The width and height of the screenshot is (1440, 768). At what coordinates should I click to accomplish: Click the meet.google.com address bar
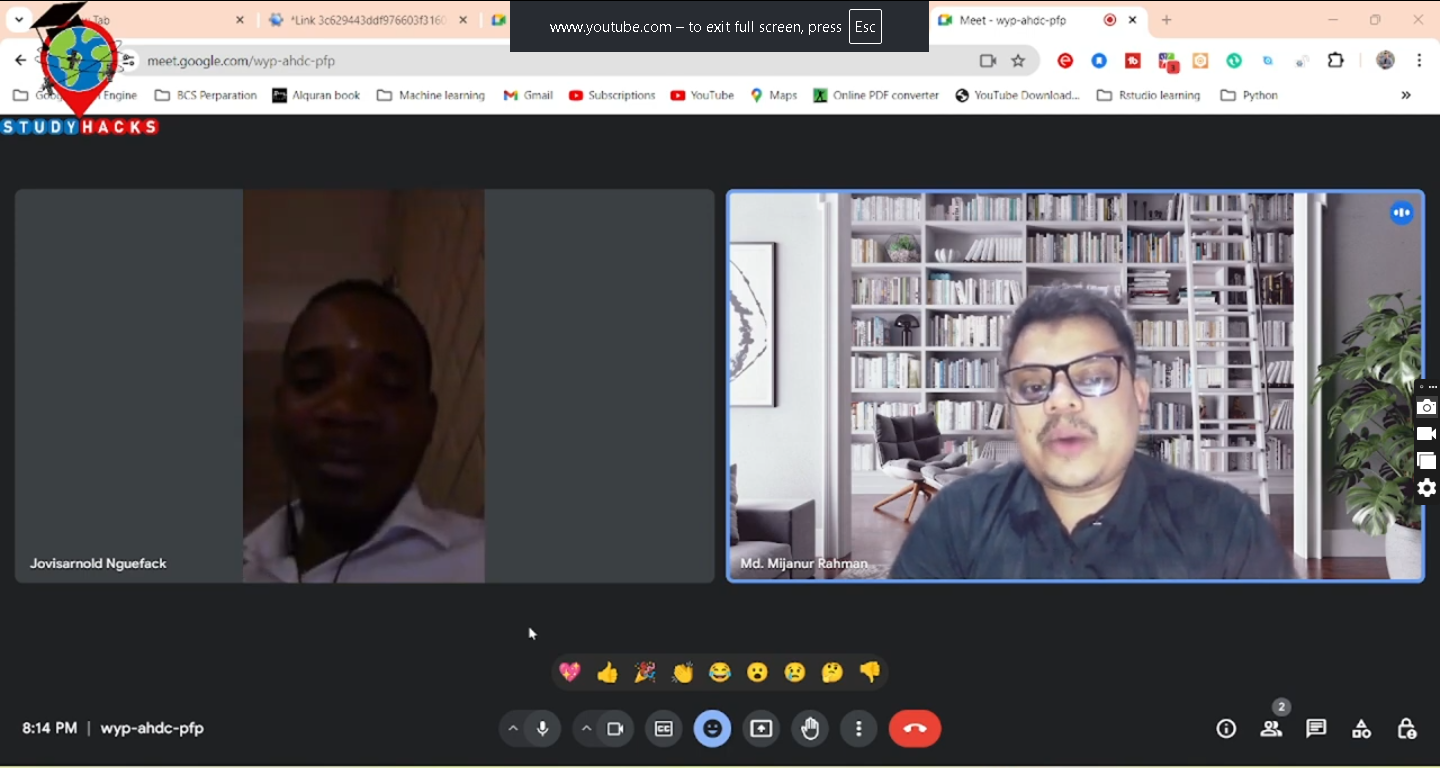pos(560,61)
